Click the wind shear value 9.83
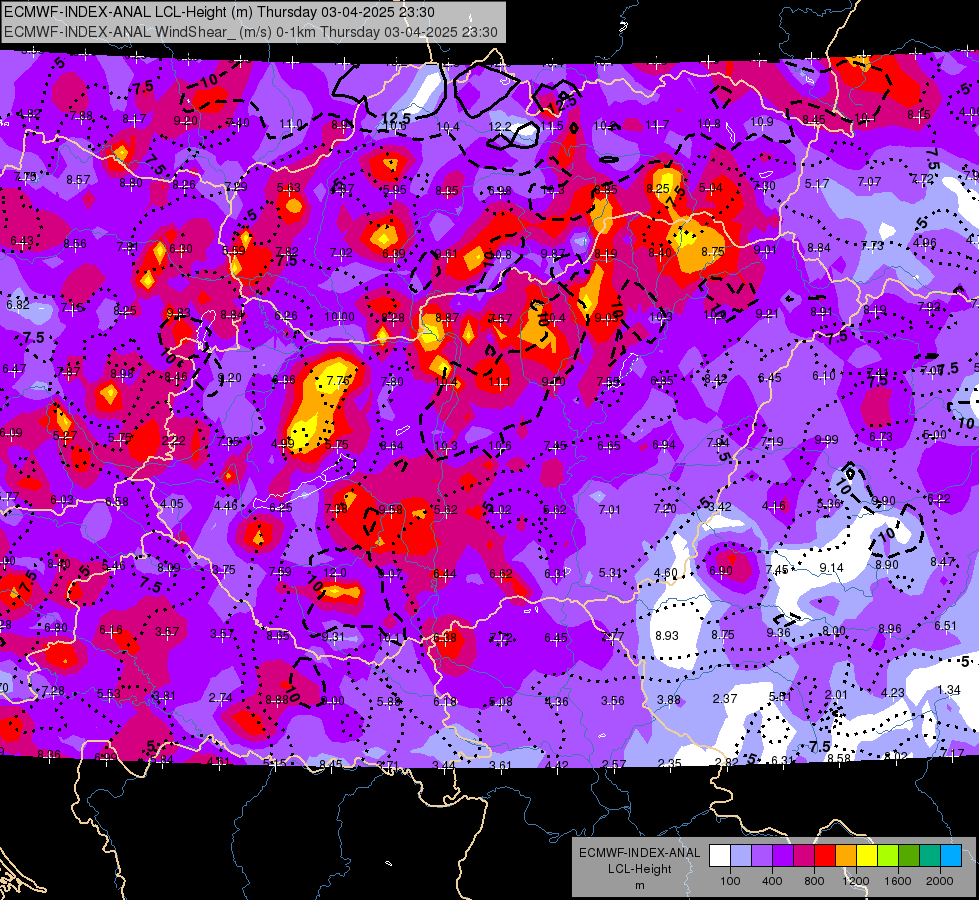This screenshot has height=900, width=979. [x=179, y=312]
